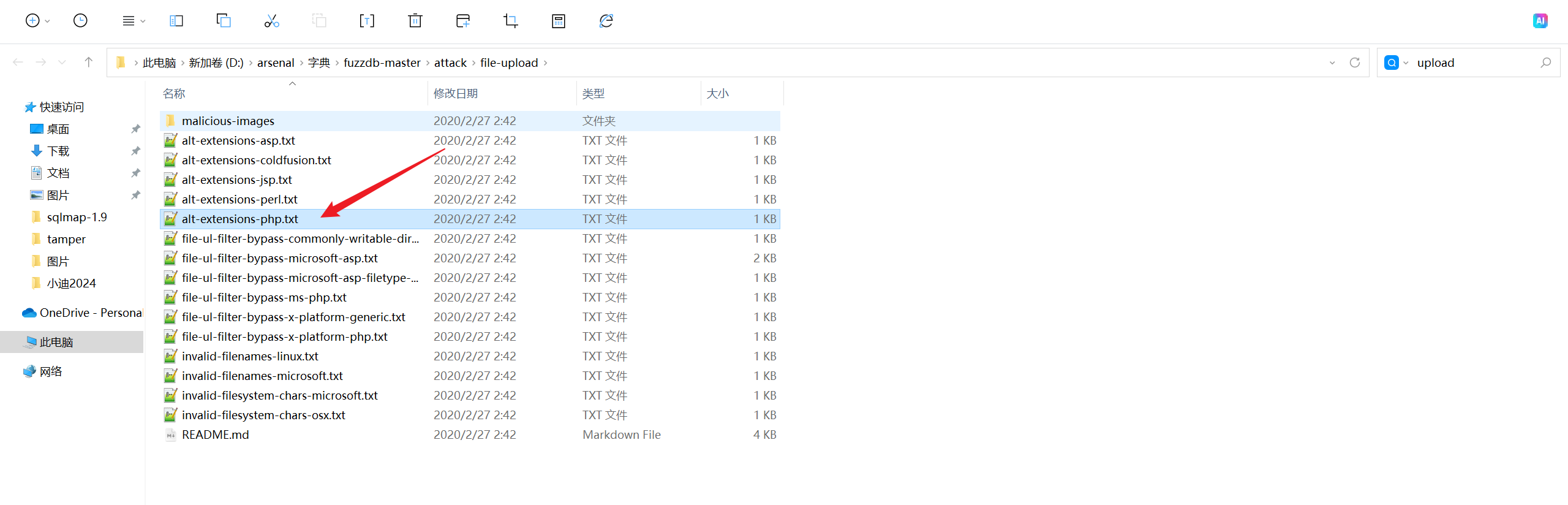Viewport: 1568px width, 505px height.
Task: Click 新加卷 (D:) in address path
Action: coord(216,63)
